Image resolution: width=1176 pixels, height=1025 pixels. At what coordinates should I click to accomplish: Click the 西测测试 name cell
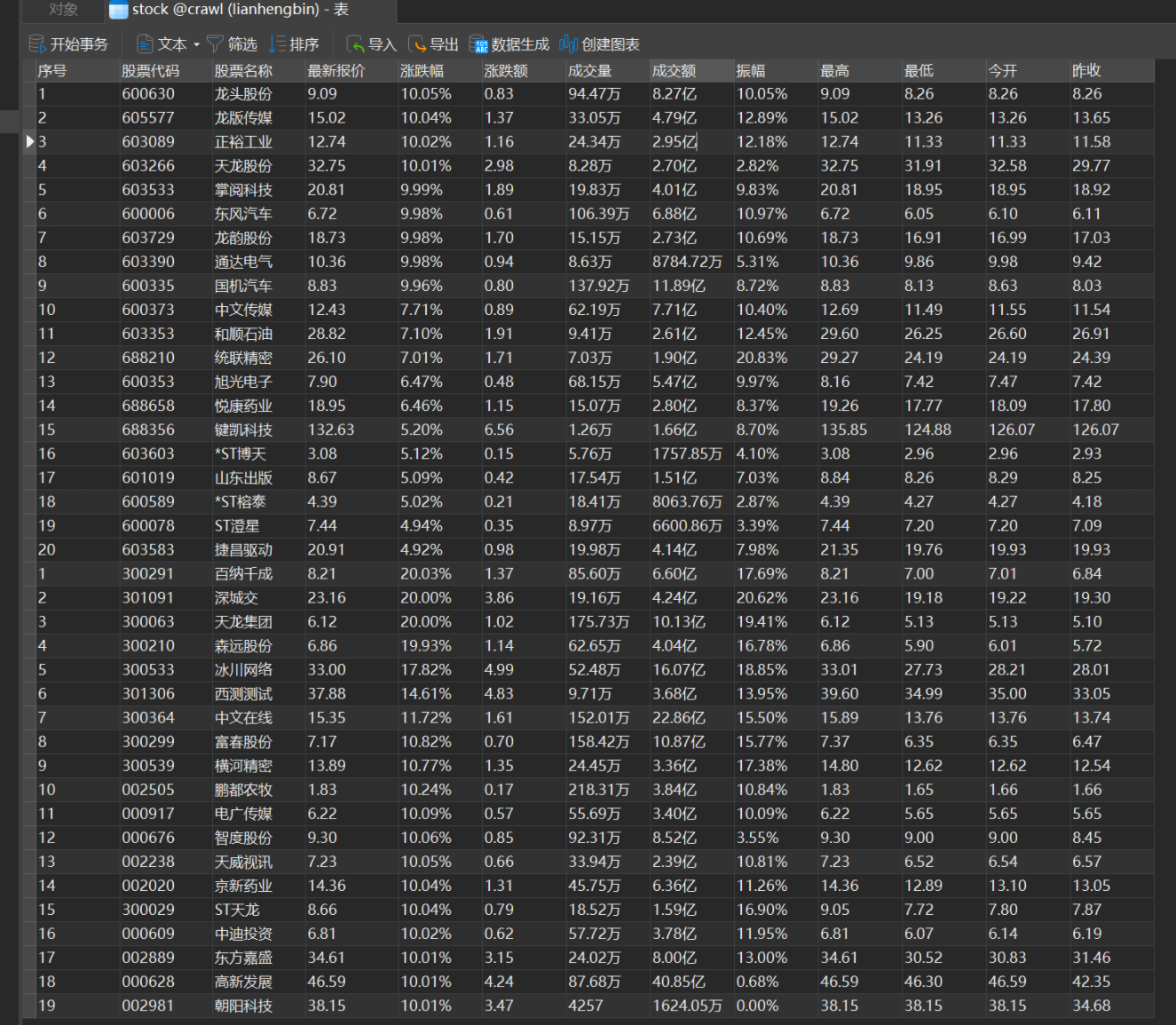258,692
